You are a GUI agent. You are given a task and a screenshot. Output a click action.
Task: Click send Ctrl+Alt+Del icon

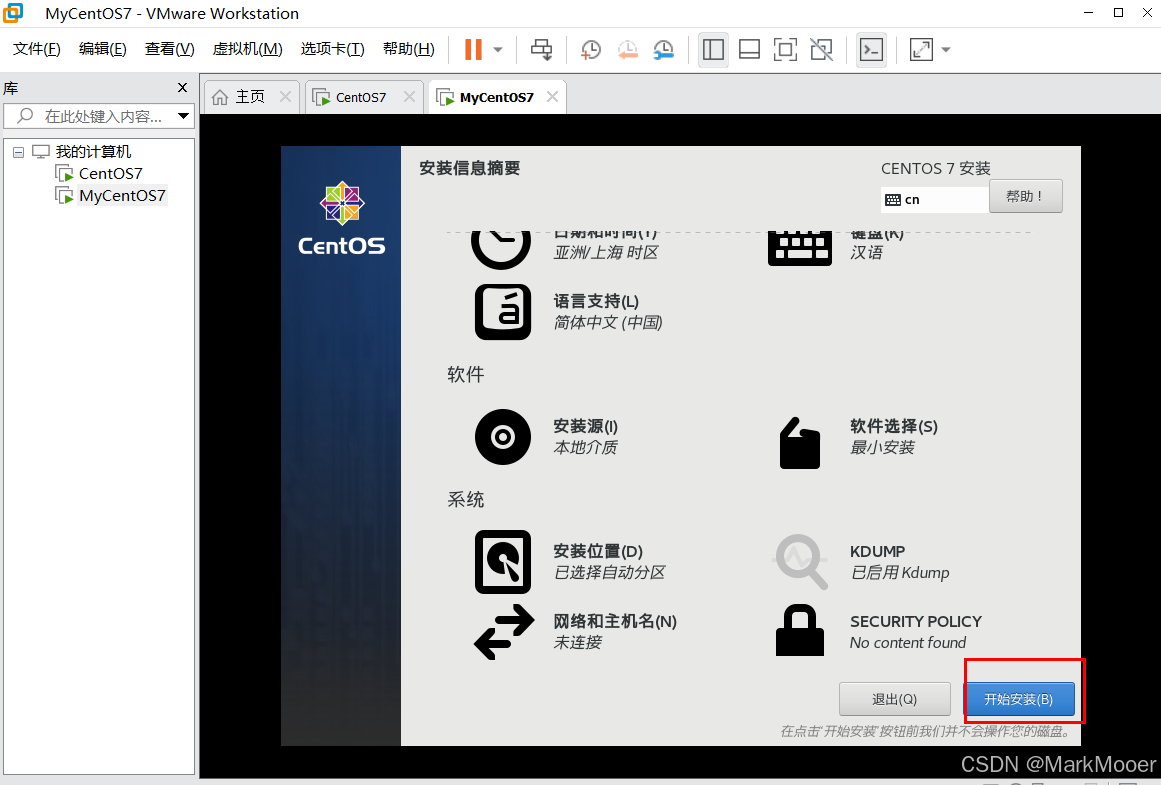click(542, 50)
